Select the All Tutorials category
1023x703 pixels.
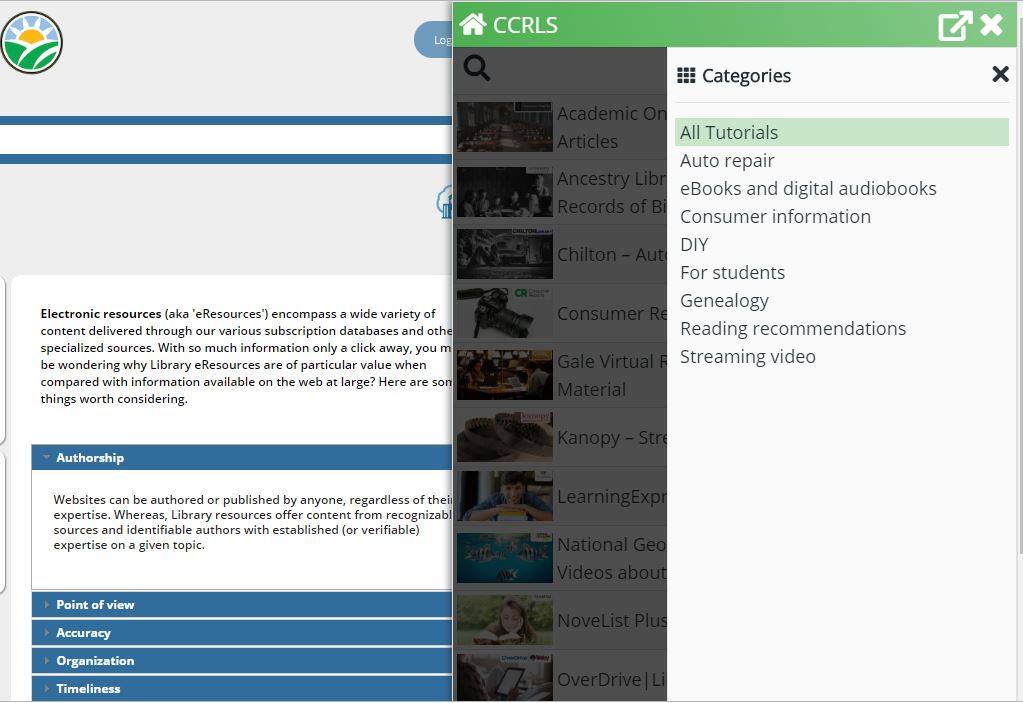point(842,132)
